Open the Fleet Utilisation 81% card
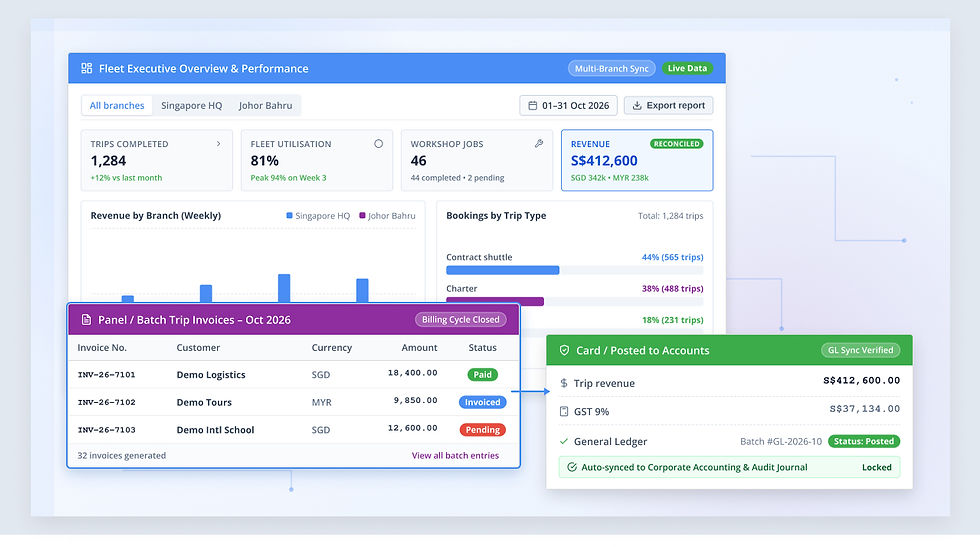Viewport: 980px width, 547px height. coord(317,160)
